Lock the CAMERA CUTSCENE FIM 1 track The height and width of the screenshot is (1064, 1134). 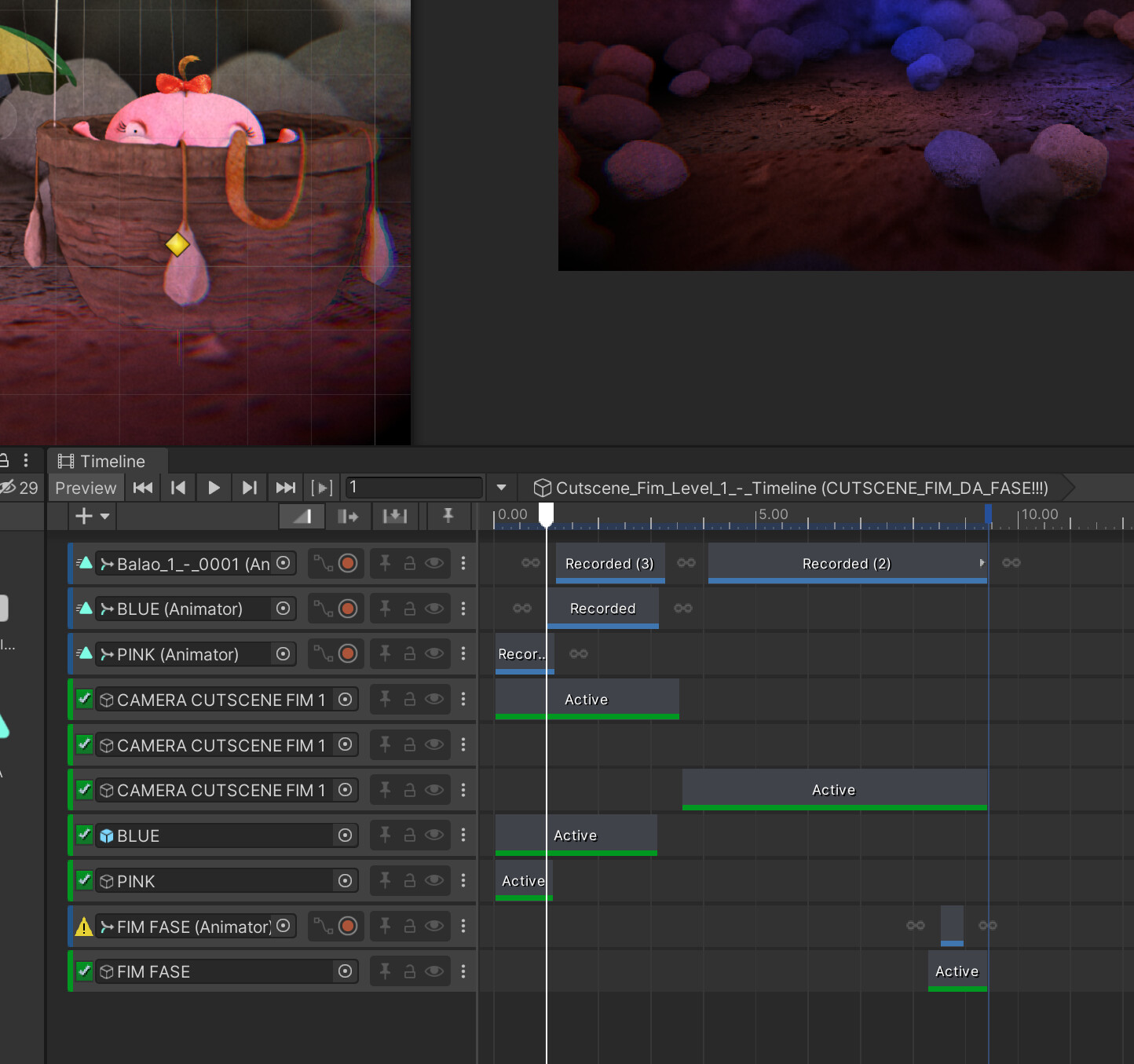pos(409,699)
